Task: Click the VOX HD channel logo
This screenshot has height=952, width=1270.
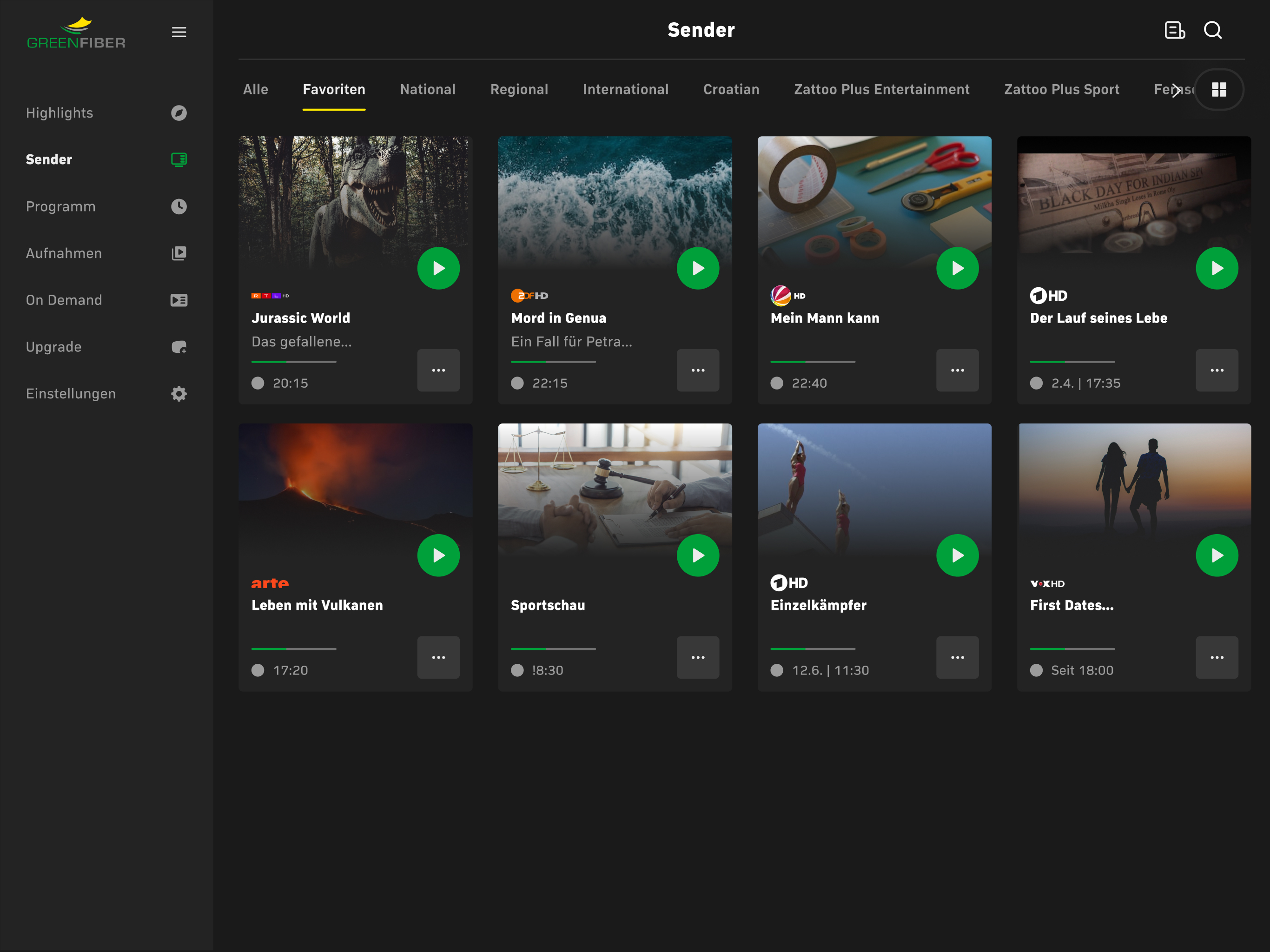Action: [x=1047, y=583]
